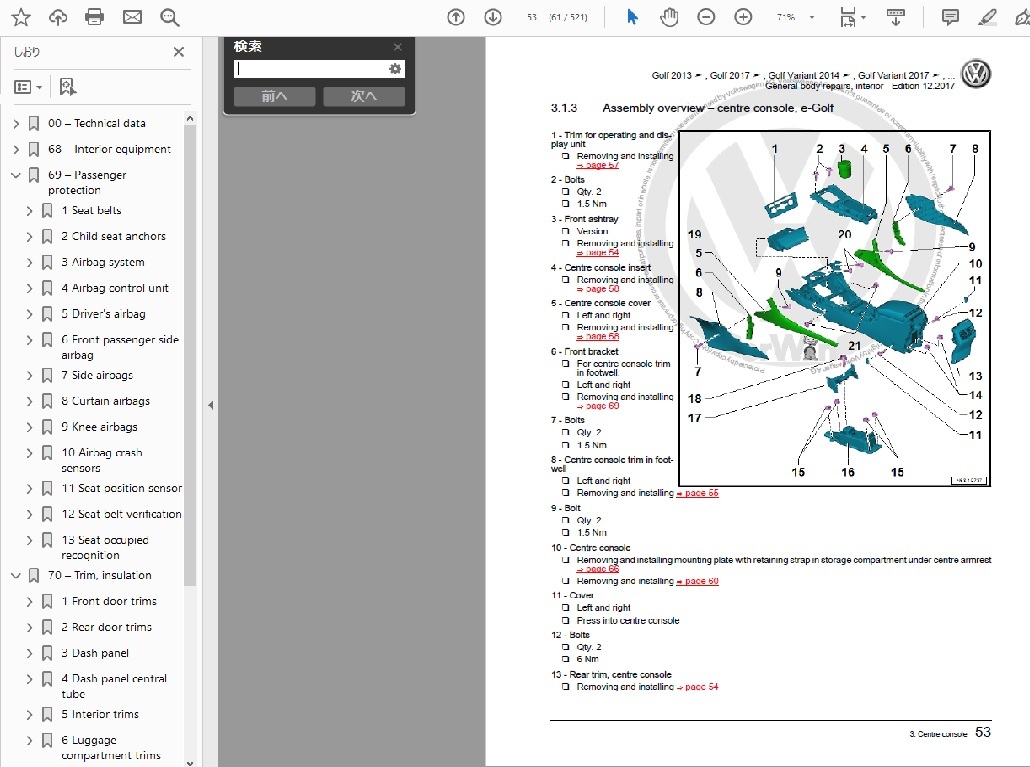Click the scrolling mode toolbar icon
1030x767 pixels.
895,17
